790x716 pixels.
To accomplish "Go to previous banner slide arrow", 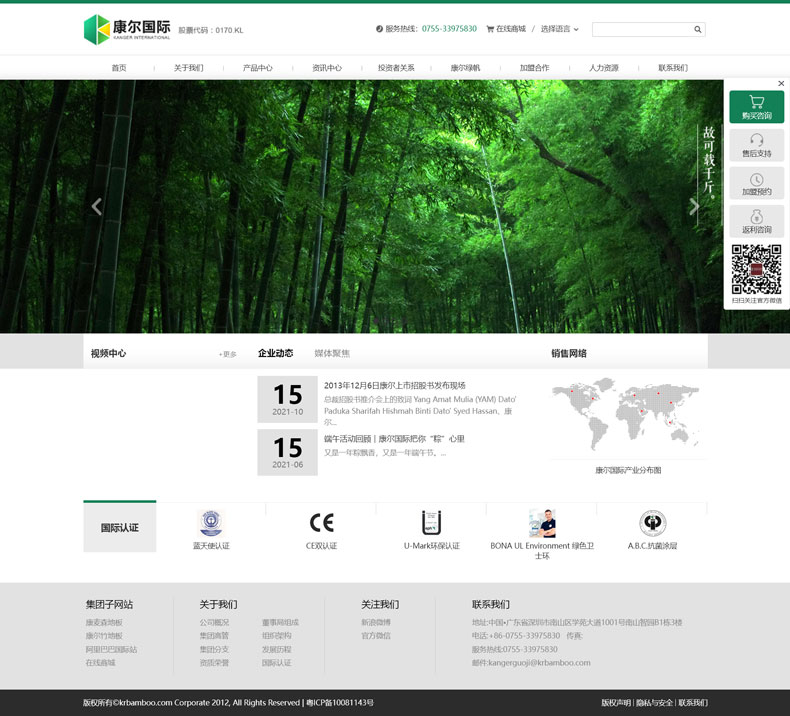I will coord(97,206).
